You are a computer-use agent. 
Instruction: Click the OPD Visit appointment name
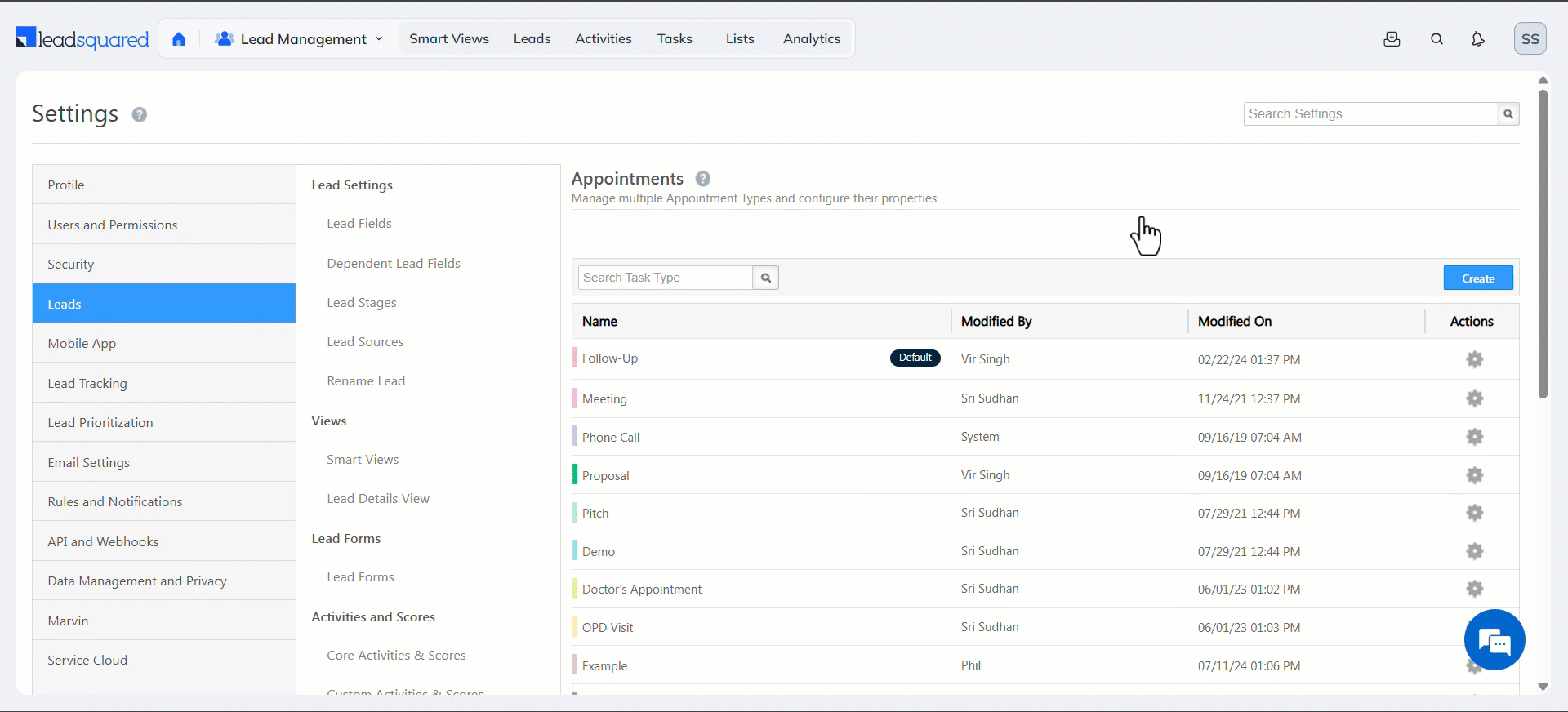coord(608,627)
